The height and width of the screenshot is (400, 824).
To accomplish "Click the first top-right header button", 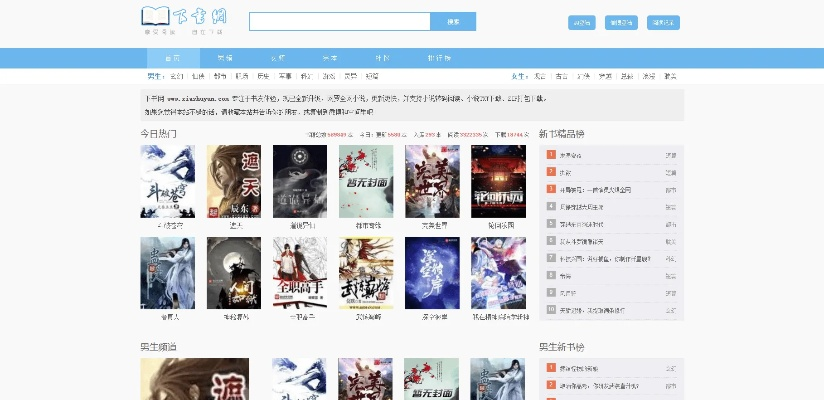I will pyautogui.click(x=581, y=22).
